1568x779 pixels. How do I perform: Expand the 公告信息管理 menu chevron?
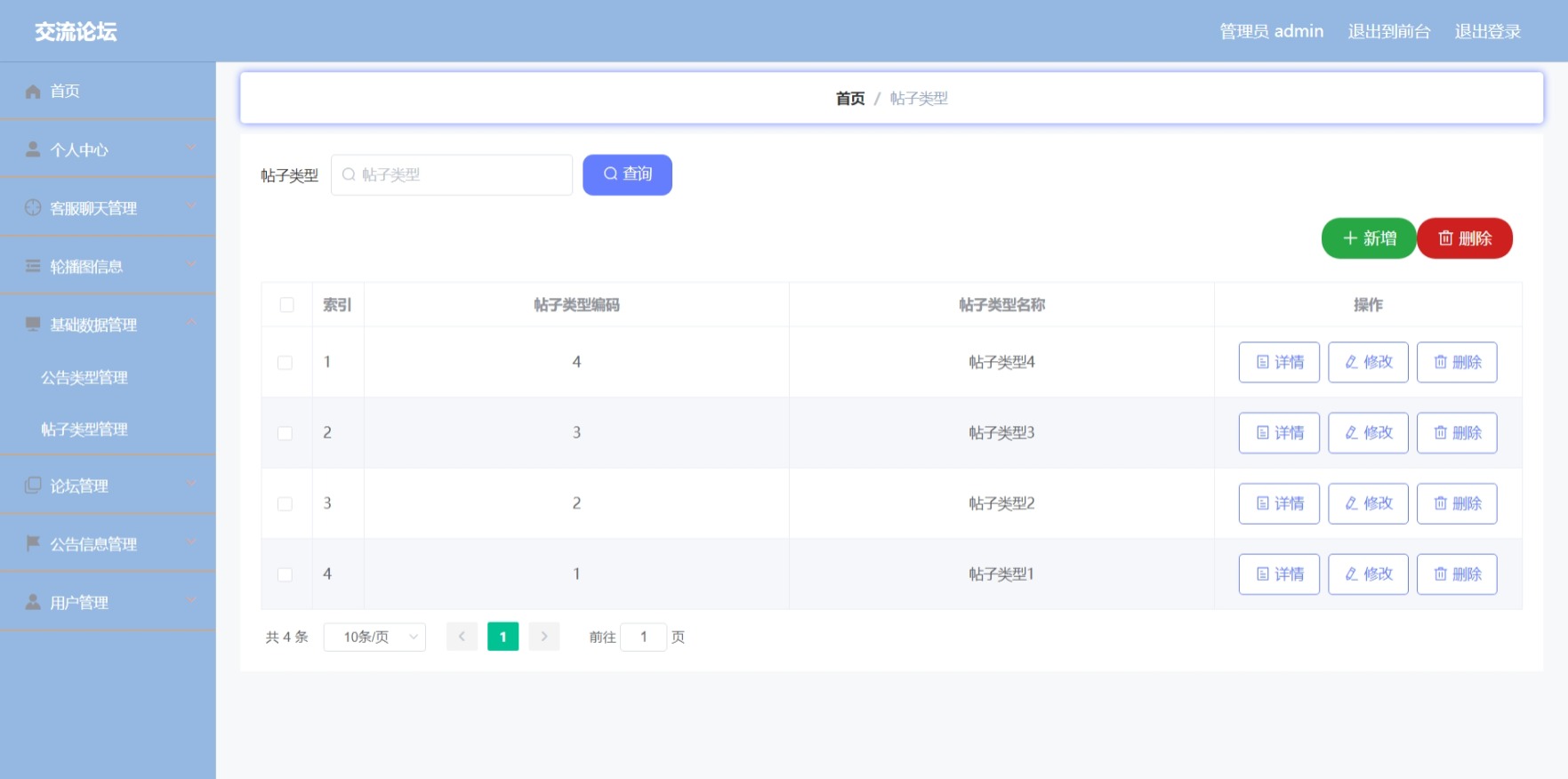point(191,542)
